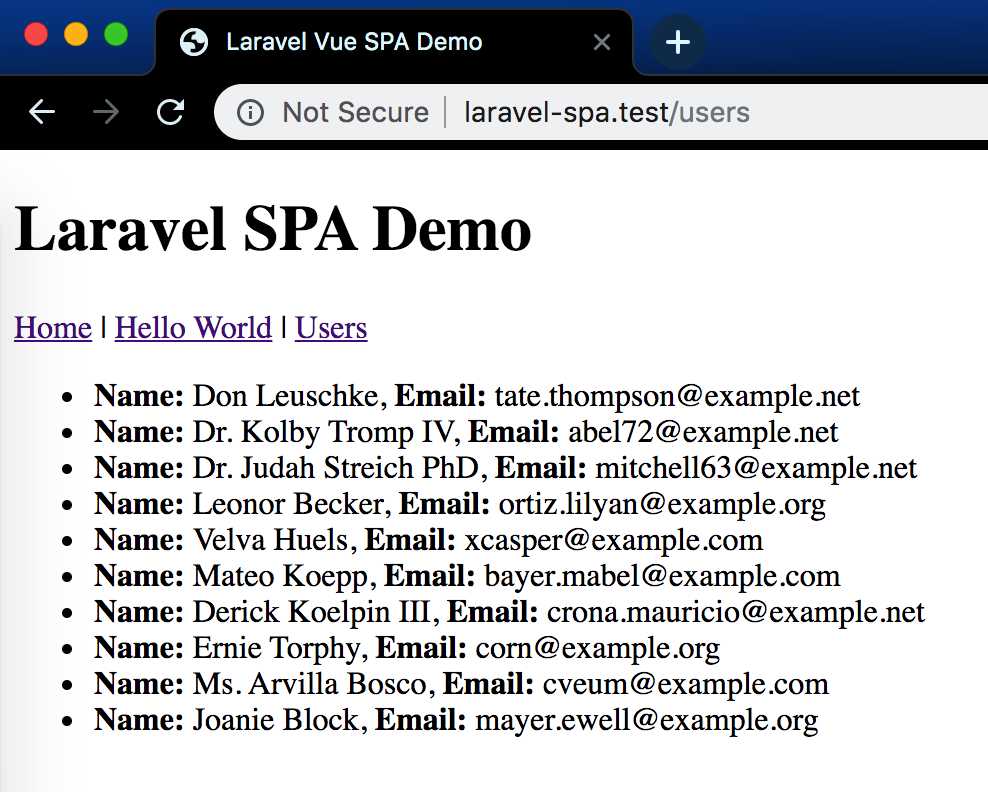This screenshot has width=988, height=792.
Task: Click the address bar URL laravel-spa.test/users
Action: [607, 113]
